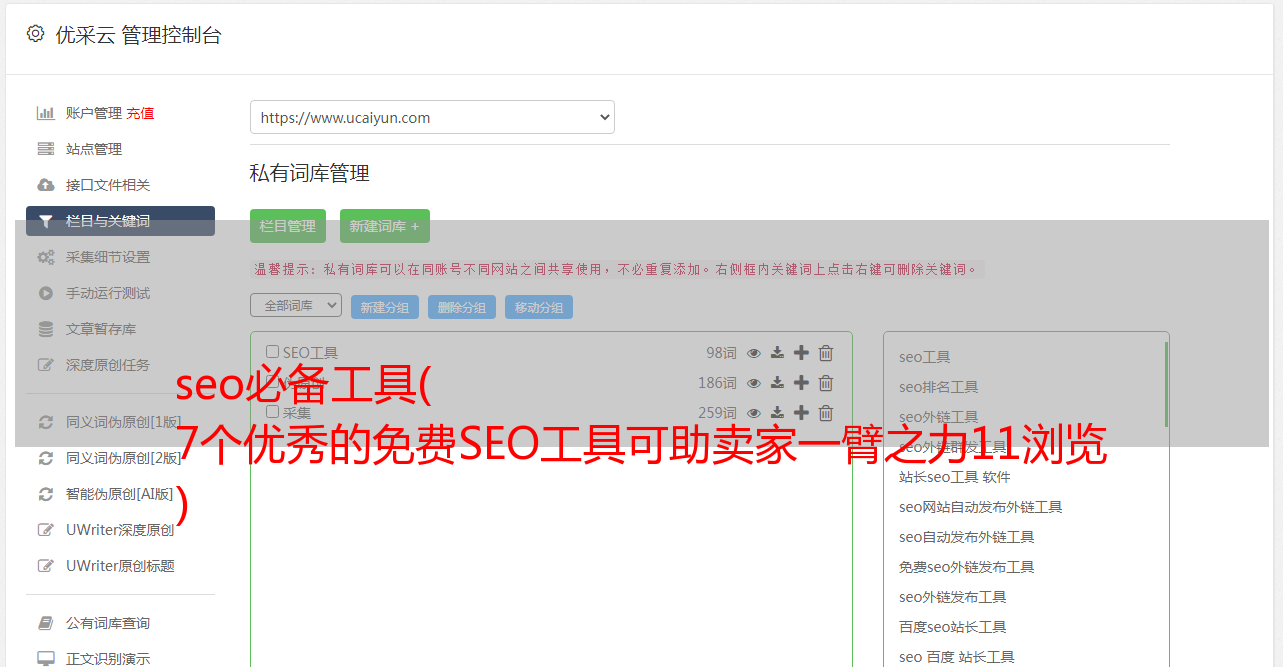Open the 全部词库 group dropdown
The height and width of the screenshot is (667, 1283).
coord(296,305)
